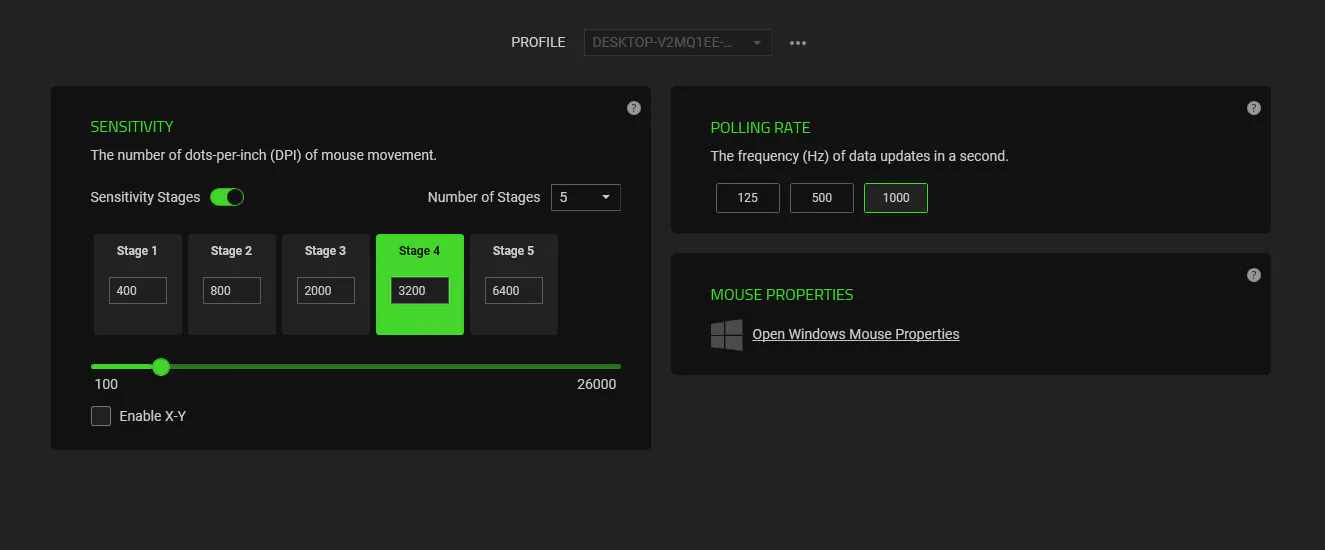The width and height of the screenshot is (1325, 550).
Task: Click the POLLING RATE heading
Action: (x=760, y=128)
